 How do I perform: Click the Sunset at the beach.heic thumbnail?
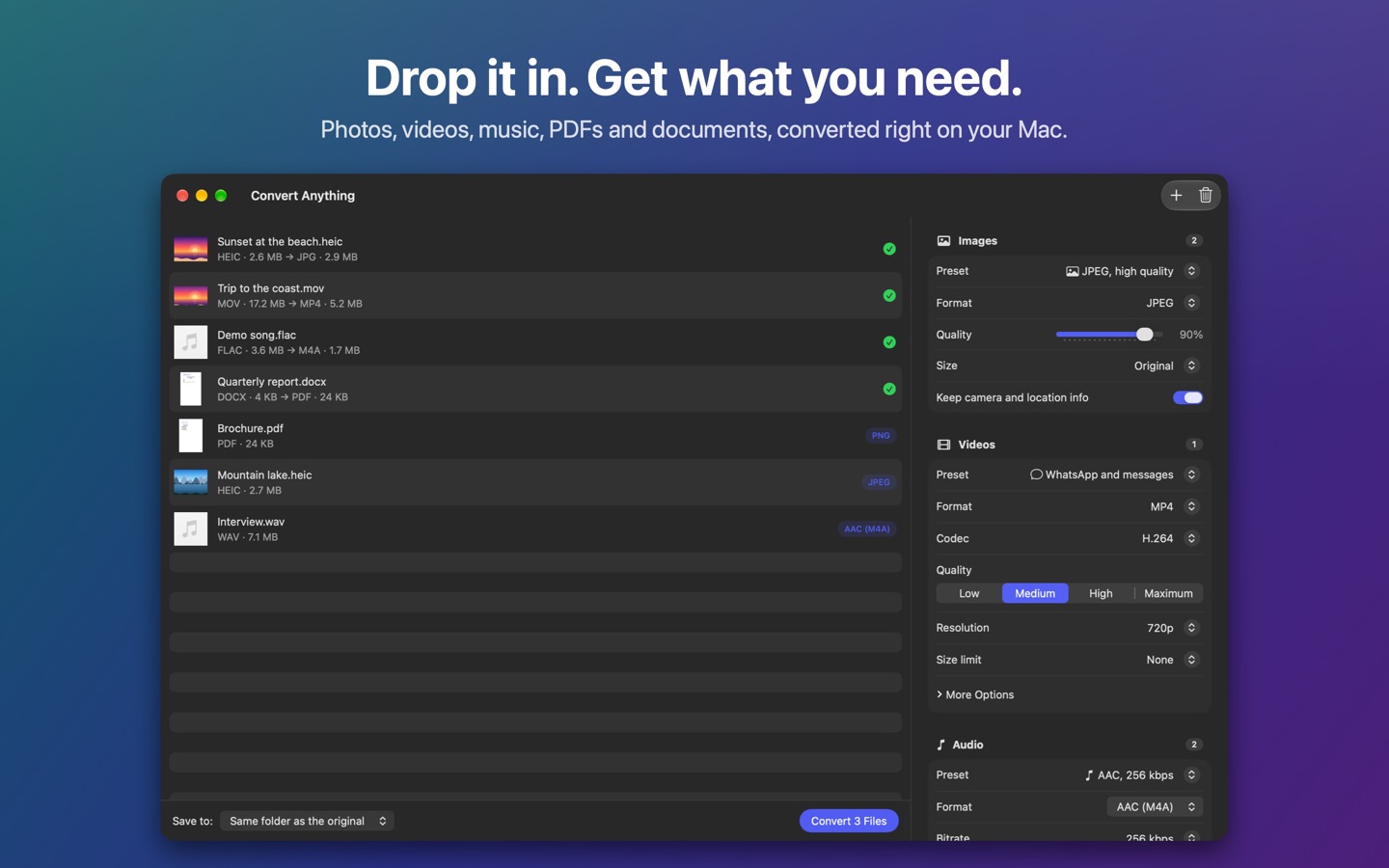pos(190,249)
